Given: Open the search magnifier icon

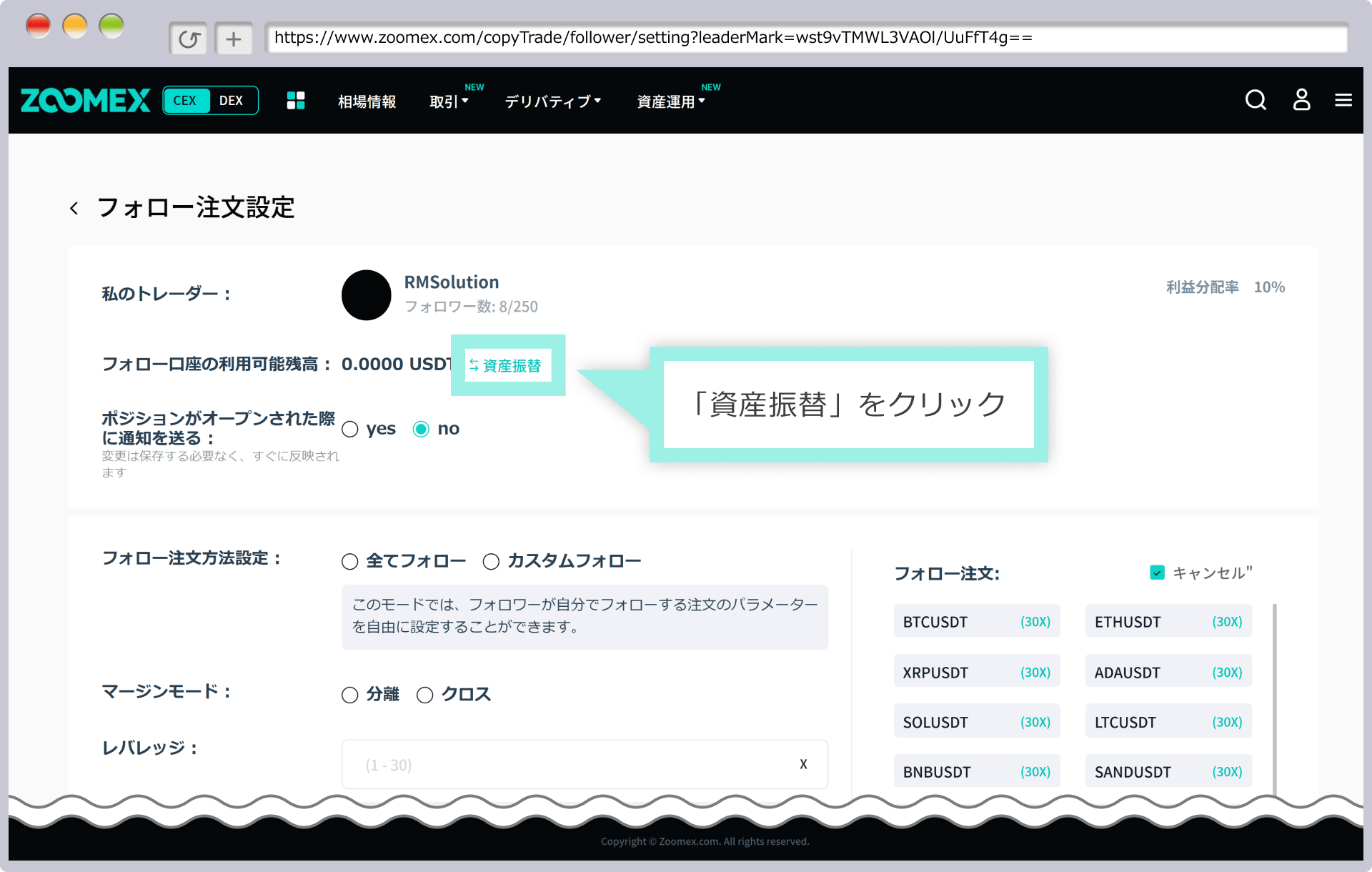Looking at the screenshot, I should [x=1256, y=100].
